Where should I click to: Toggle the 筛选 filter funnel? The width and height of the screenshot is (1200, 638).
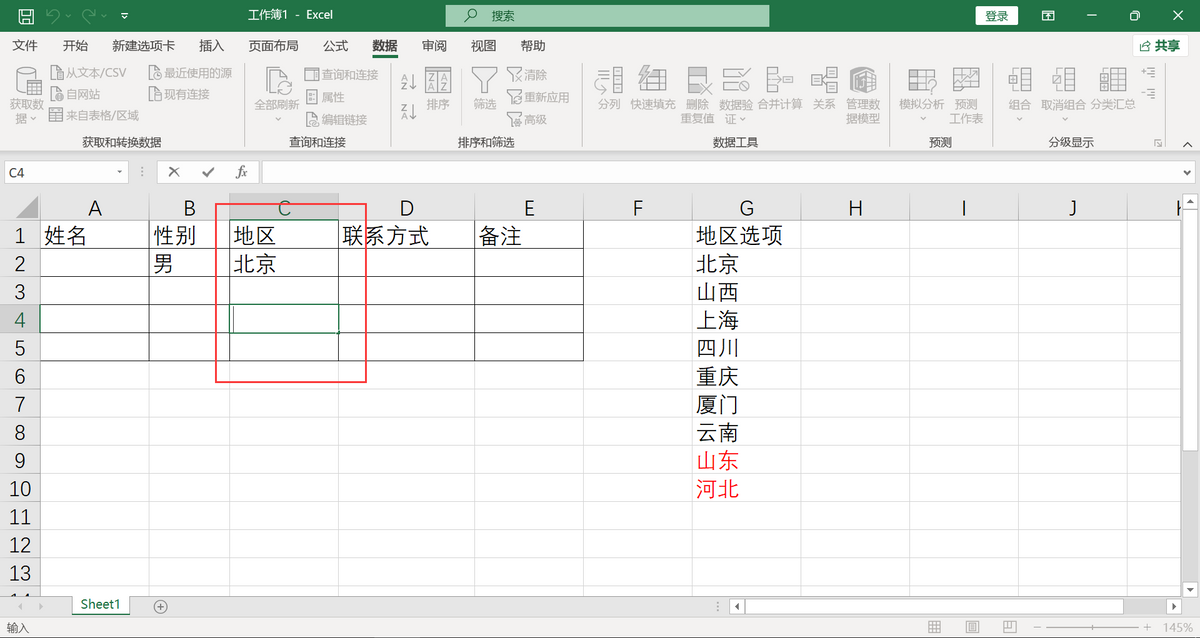[x=485, y=89]
